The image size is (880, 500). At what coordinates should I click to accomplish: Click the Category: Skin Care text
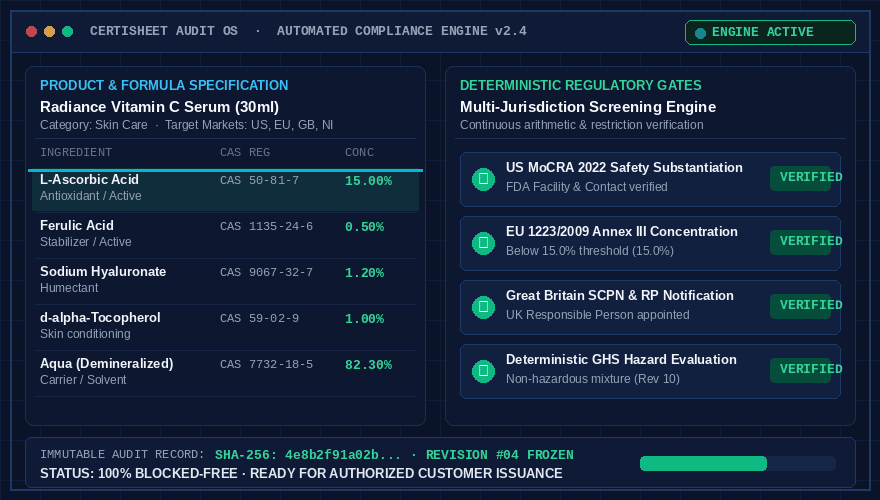[94, 125]
